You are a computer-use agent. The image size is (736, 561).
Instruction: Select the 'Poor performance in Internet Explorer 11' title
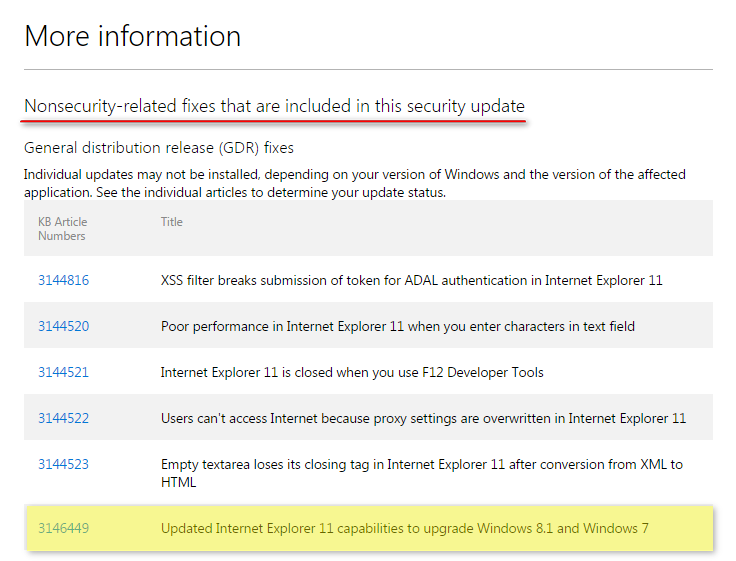click(x=397, y=326)
